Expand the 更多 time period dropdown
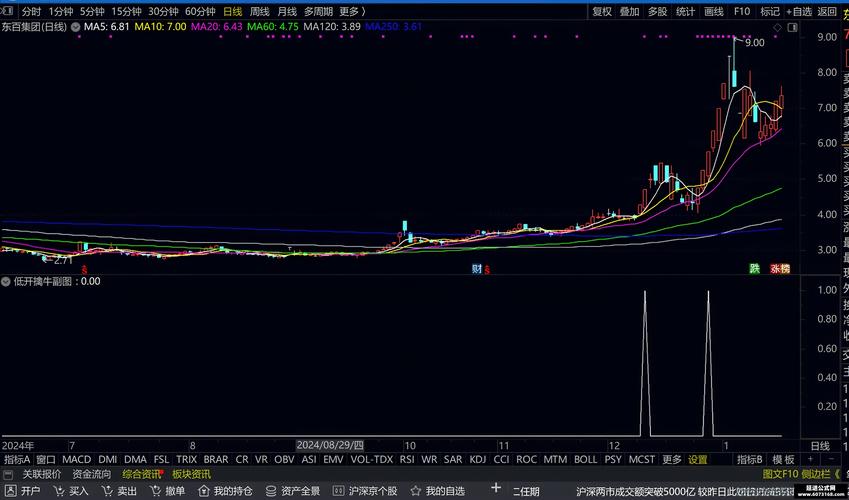Image resolution: width=849 pixels, height=500 pixels. (351, 12)
